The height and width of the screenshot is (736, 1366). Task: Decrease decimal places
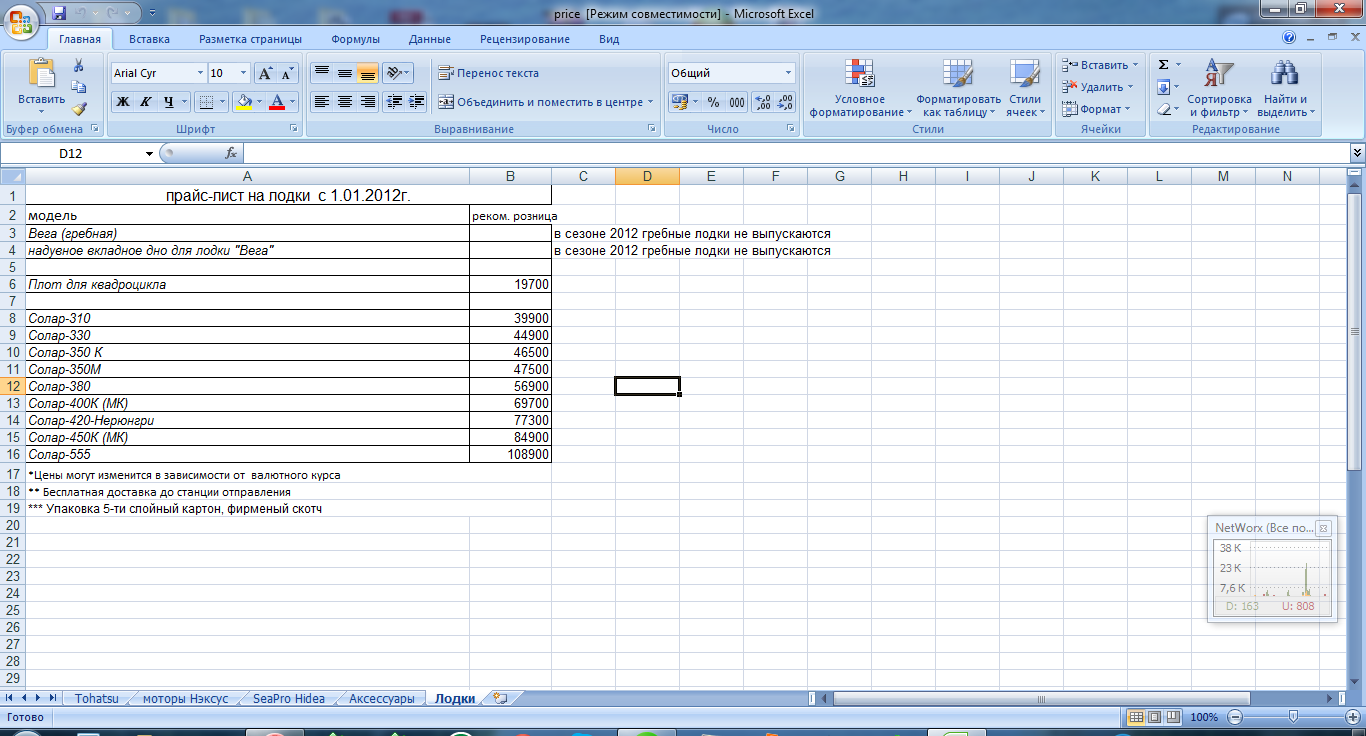pyautogui.click(x=785, y=101)
